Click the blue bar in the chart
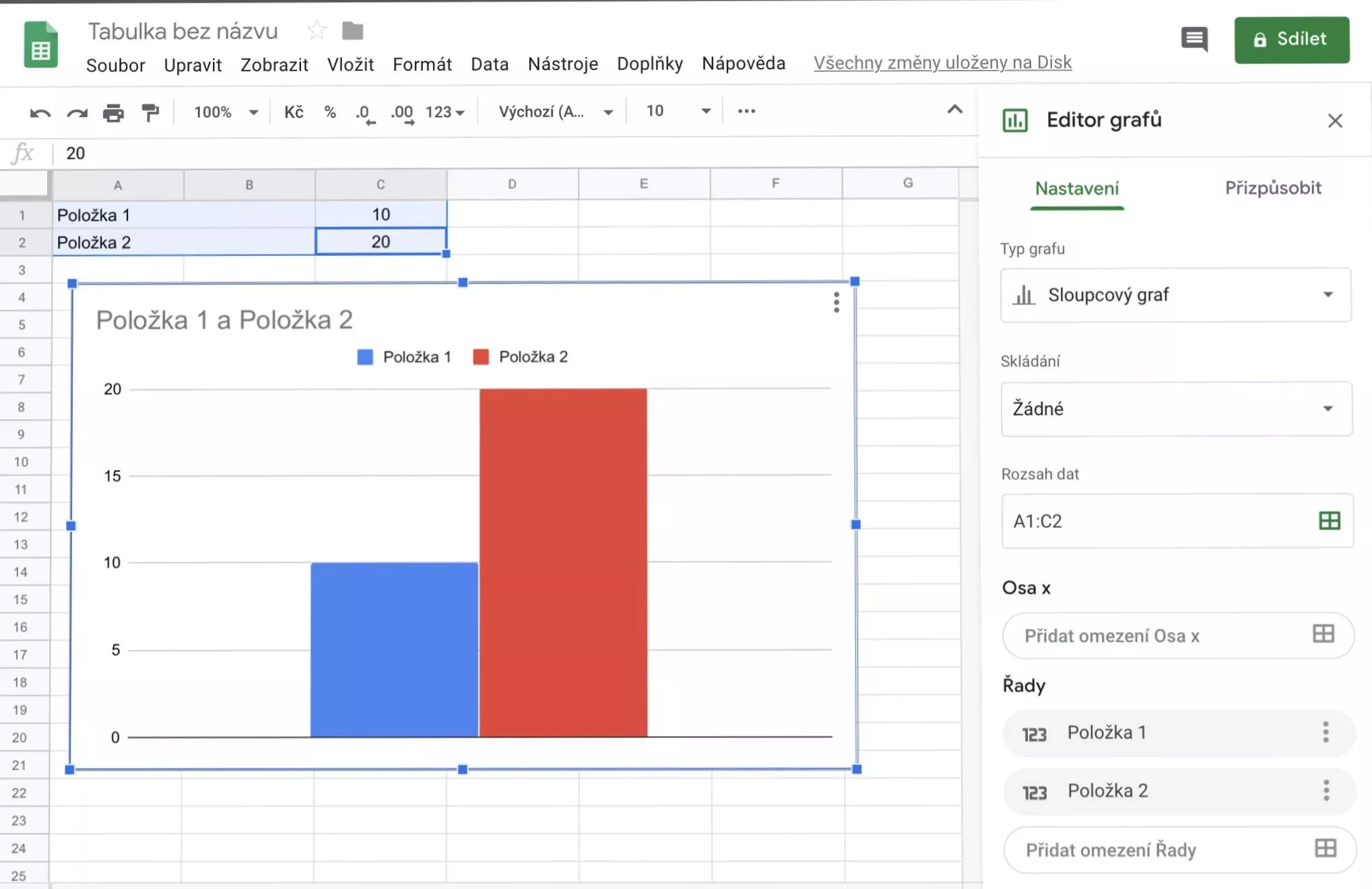 [394, 649]
